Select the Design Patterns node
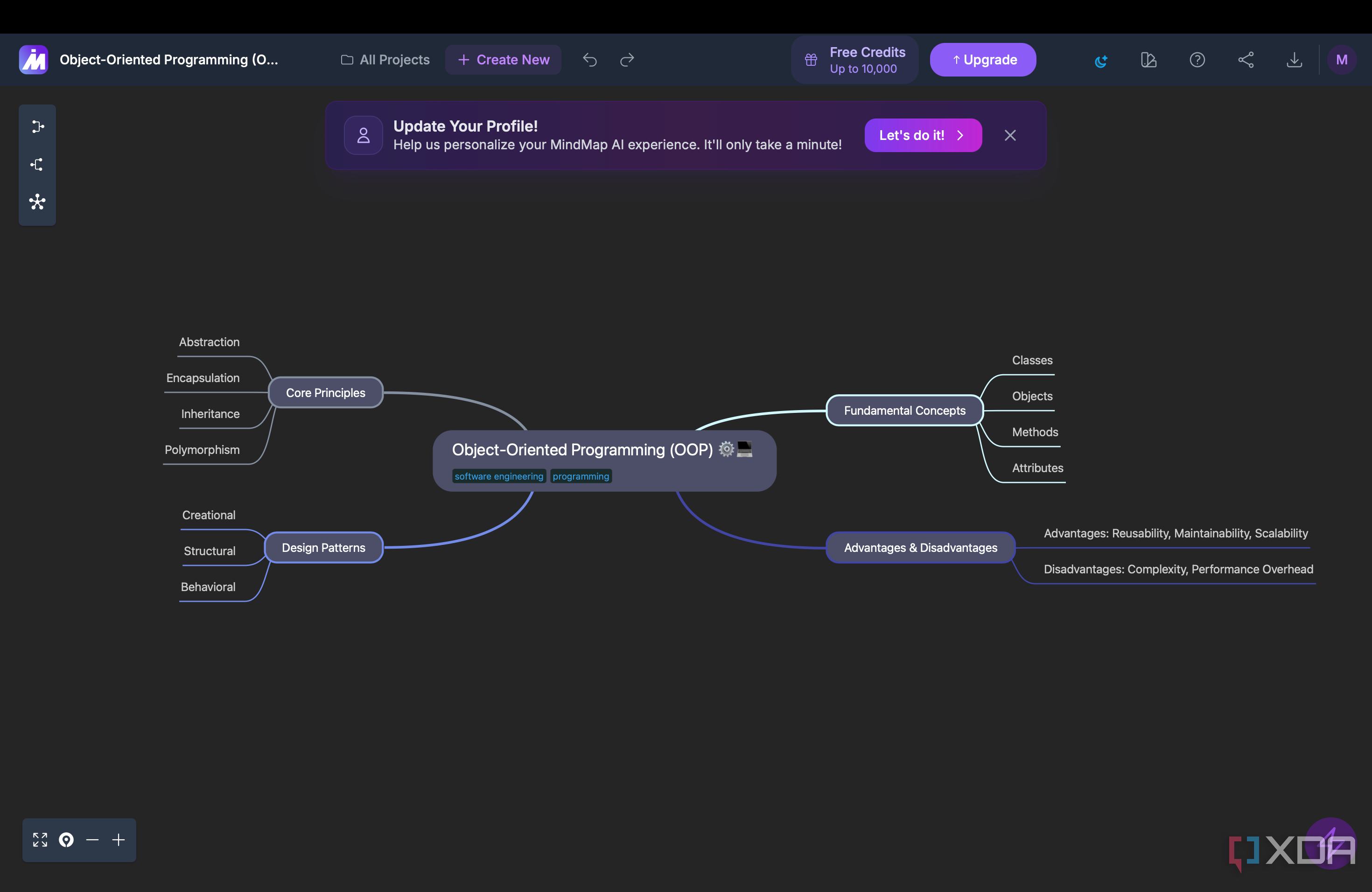This screenshot has width=1372, height=892. [x=323, y=547]
